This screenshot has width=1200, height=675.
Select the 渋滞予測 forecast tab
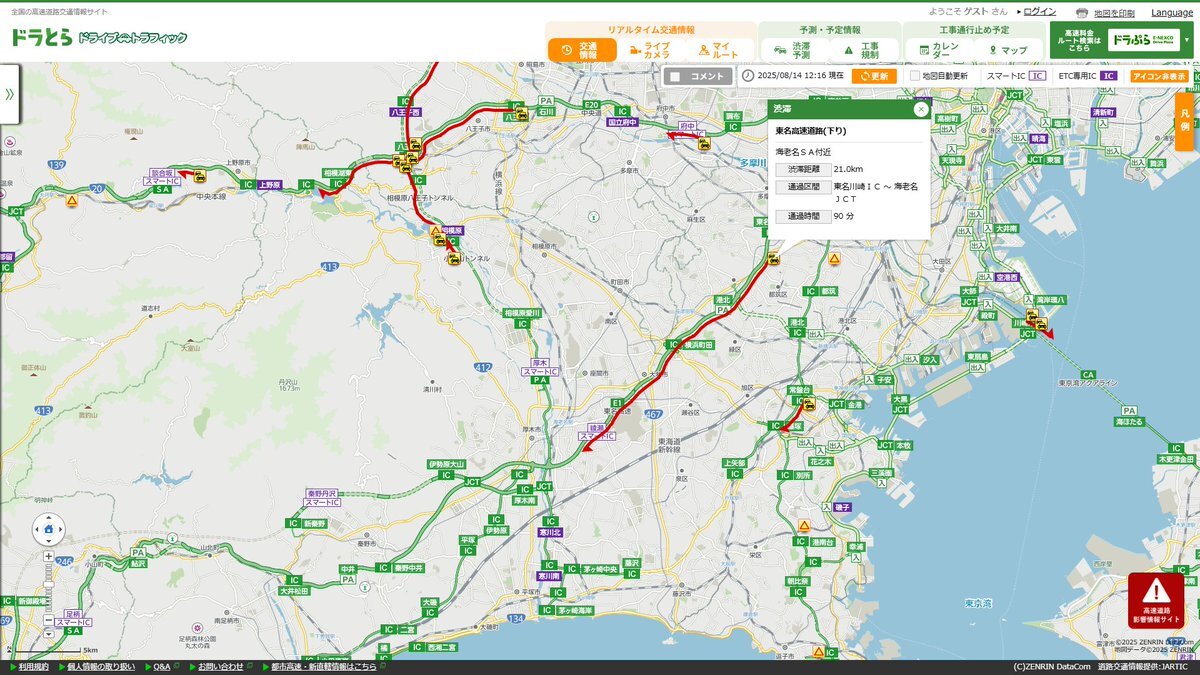pos(793,50)
